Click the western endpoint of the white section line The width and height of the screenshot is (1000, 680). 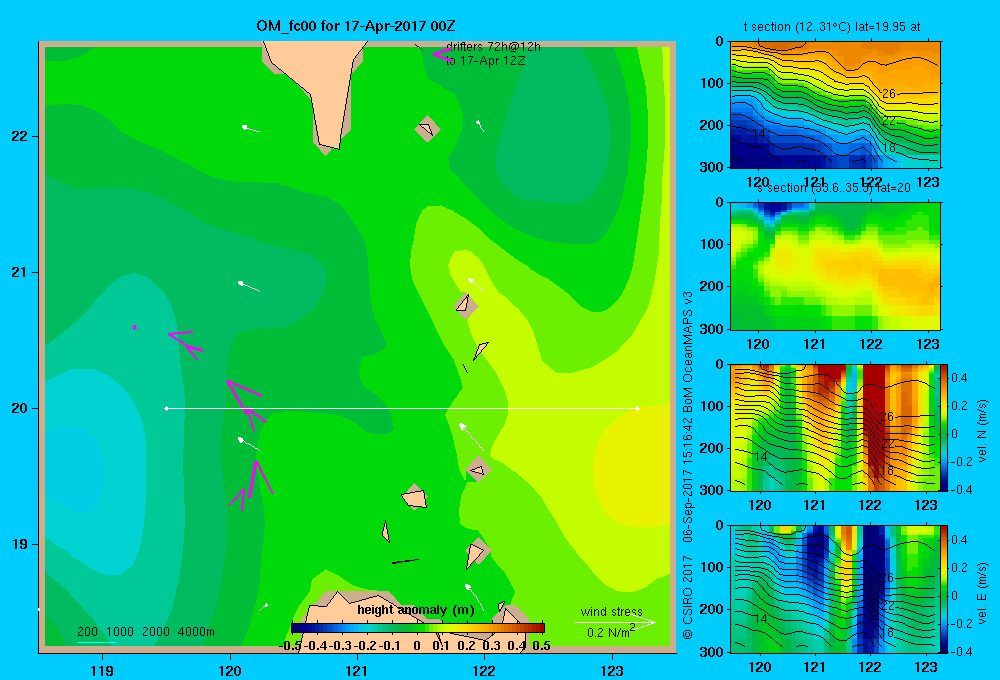coord(166,408)
